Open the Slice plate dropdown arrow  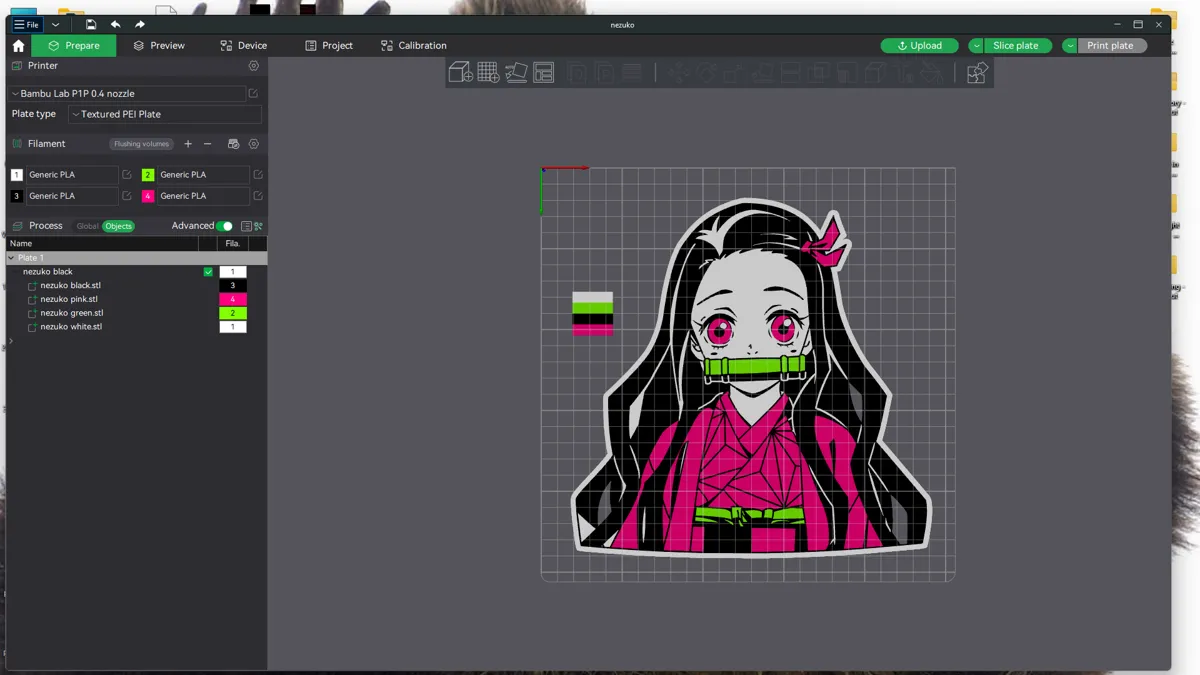pyautogui.click(x=976, y=46)
